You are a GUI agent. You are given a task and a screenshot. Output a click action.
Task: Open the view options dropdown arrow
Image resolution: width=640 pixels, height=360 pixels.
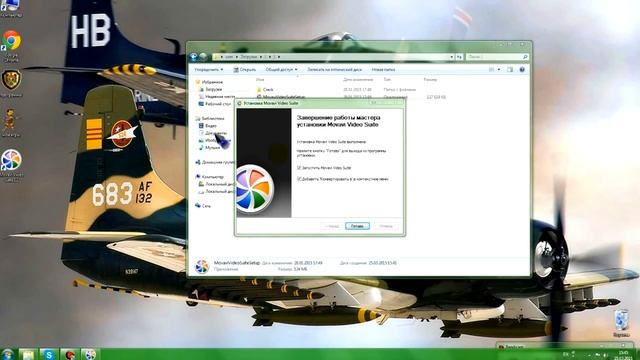[499, 70]
